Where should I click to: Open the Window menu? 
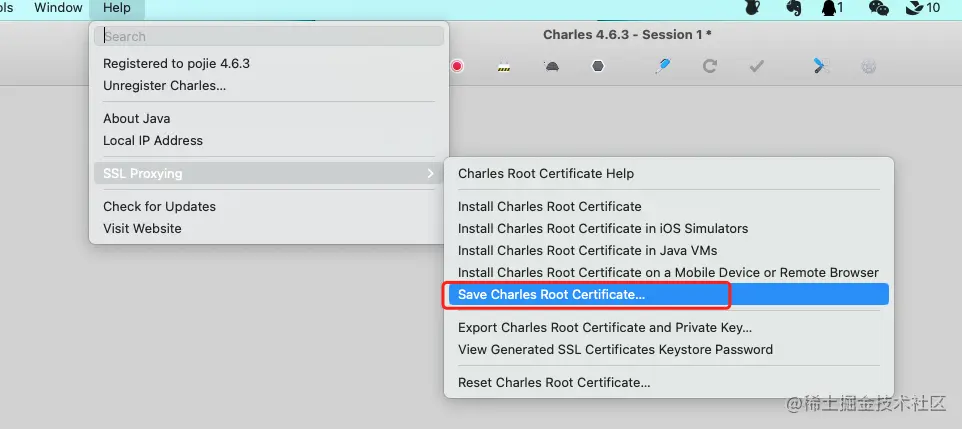click(x=58, y=8)
